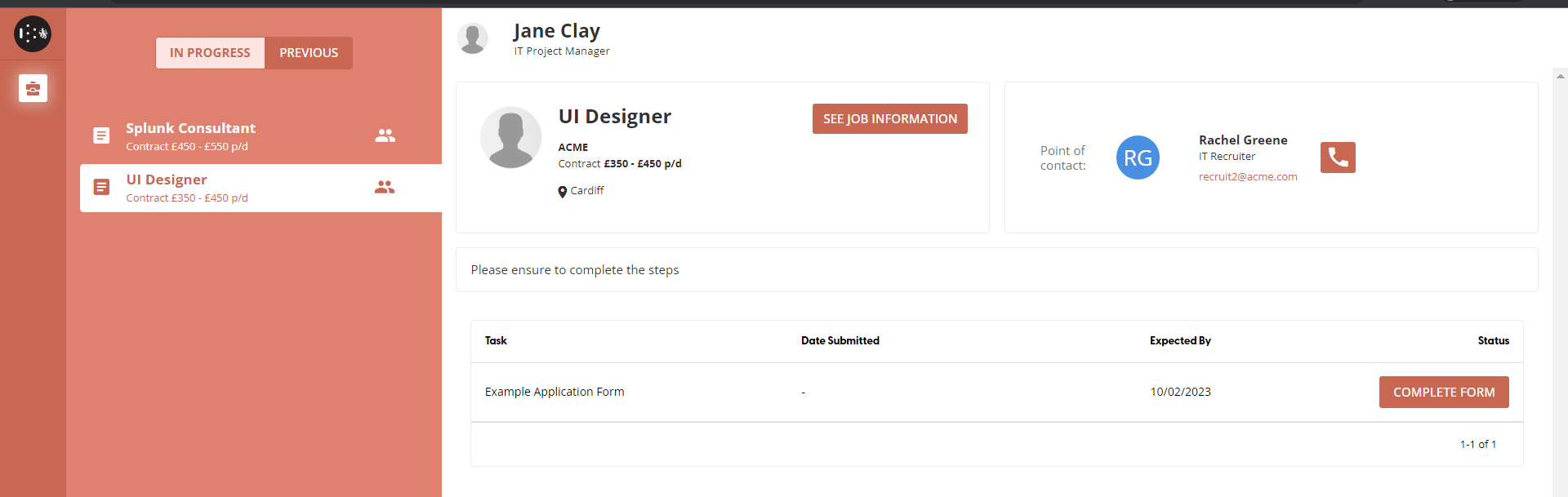Screen dimensions: 1568x497
Task: Click See Job Information button
Action: (x=889, y=119)
